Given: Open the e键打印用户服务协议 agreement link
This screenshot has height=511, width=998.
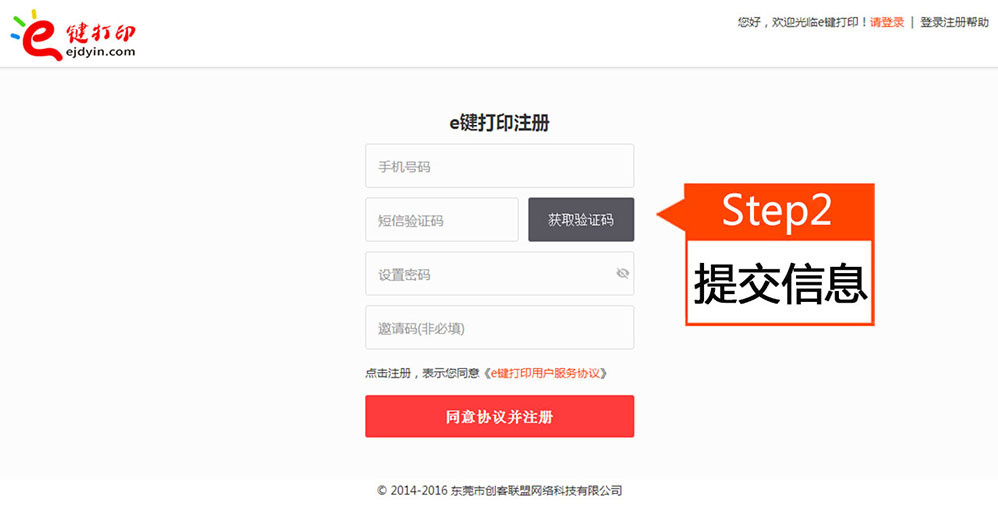Looking at the screenshot, I should click(x=545, y=374).
